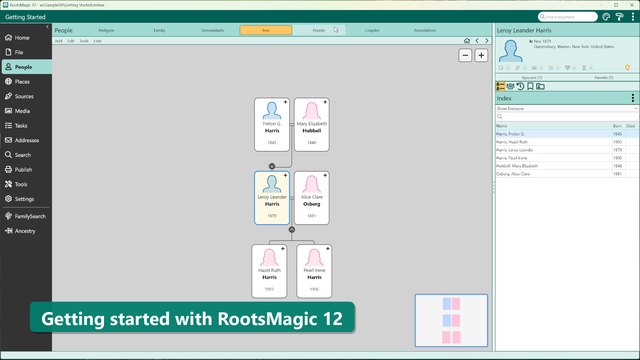This screenshot has height=360, width=640.
Task: Collapse children toggle below Leroy couple
Action: click(292, 230)
